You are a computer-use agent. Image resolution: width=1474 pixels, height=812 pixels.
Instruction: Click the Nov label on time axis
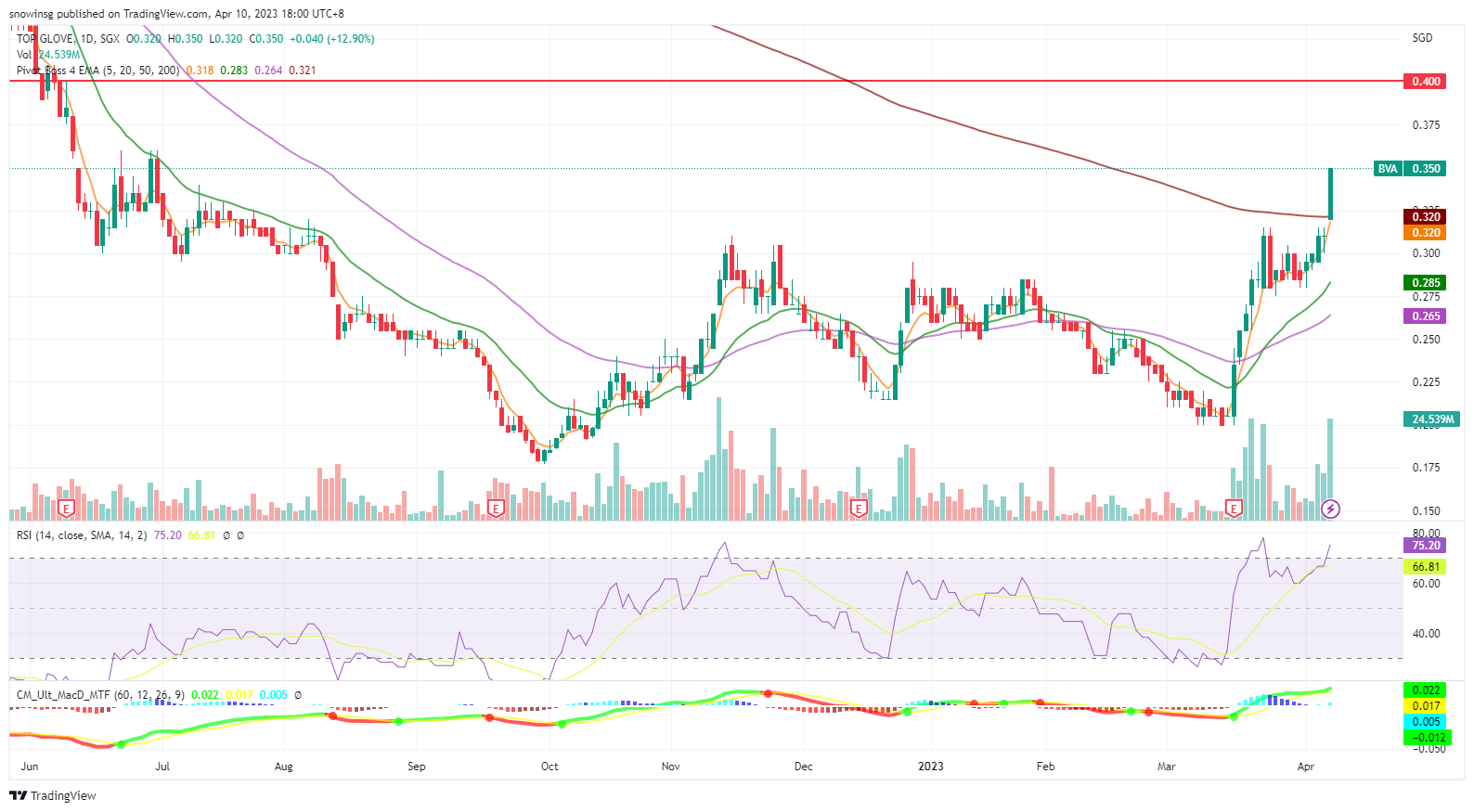(x=671, y=767)
